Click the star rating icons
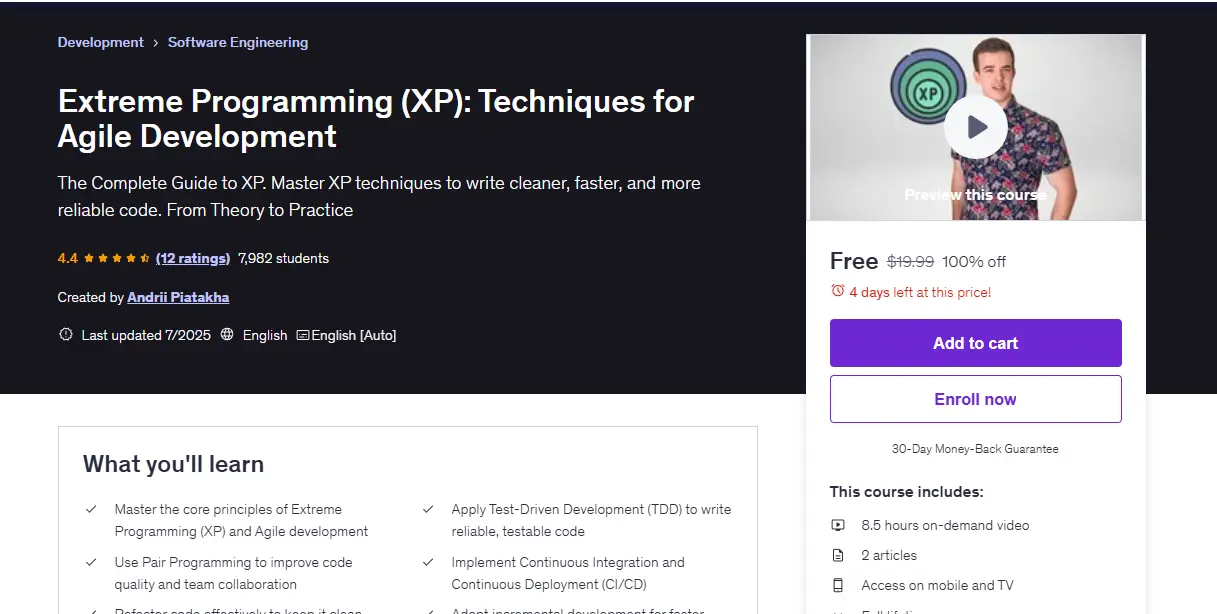This screenshot has width=1217, height=614. (x=117, y=258)
